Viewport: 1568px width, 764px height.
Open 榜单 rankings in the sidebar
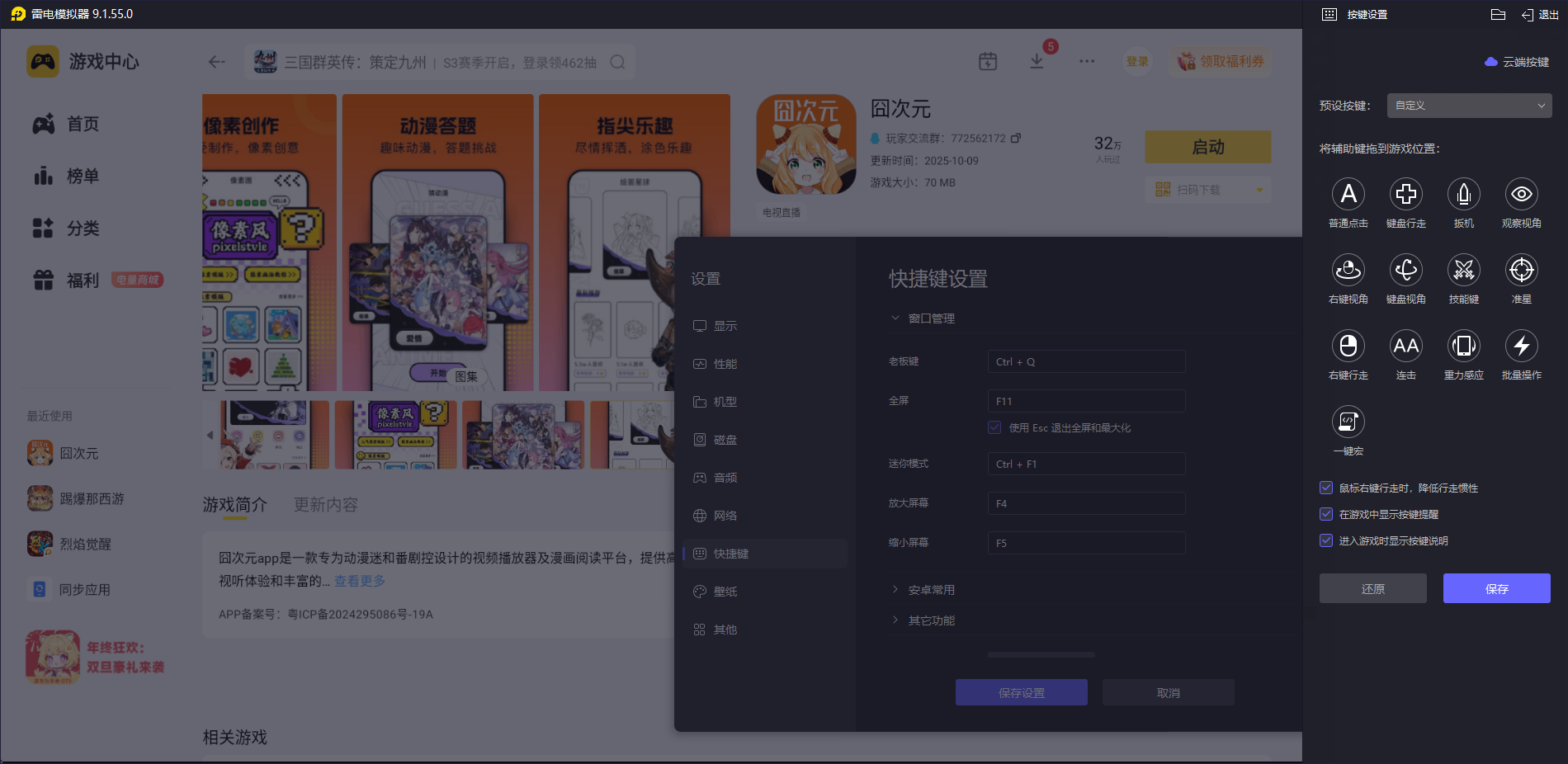(x=66, y=176)
